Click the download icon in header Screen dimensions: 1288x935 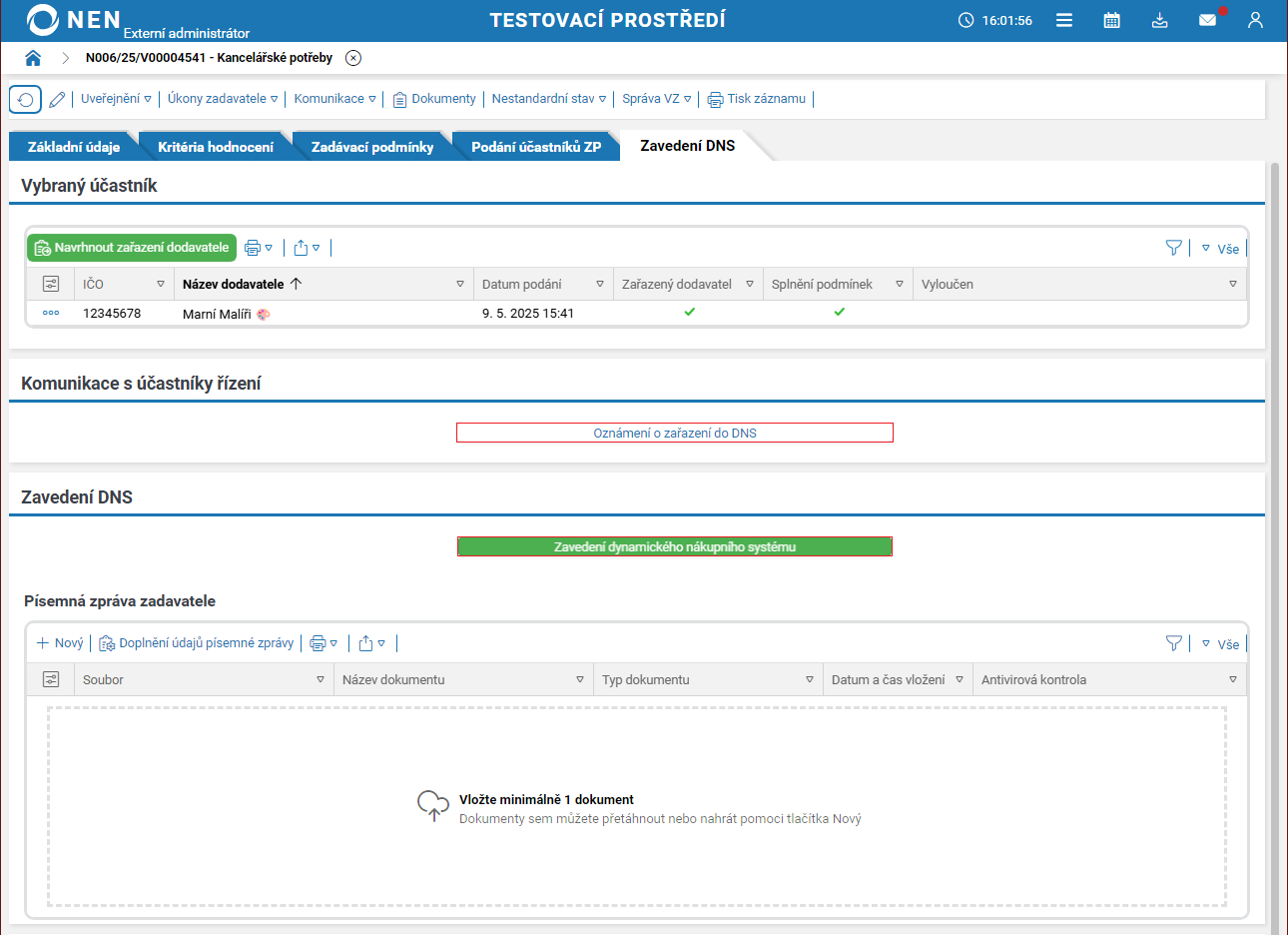coord(1159,20)
